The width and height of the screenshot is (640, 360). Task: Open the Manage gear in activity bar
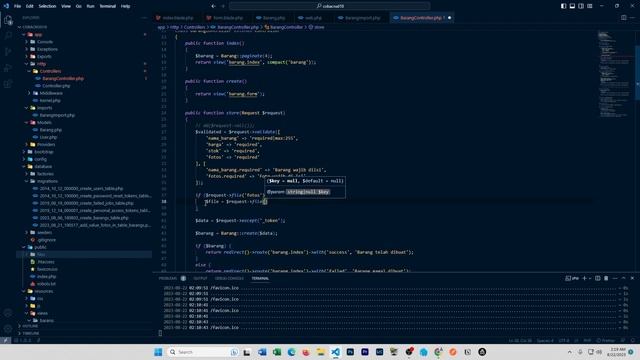coord(8,329)
